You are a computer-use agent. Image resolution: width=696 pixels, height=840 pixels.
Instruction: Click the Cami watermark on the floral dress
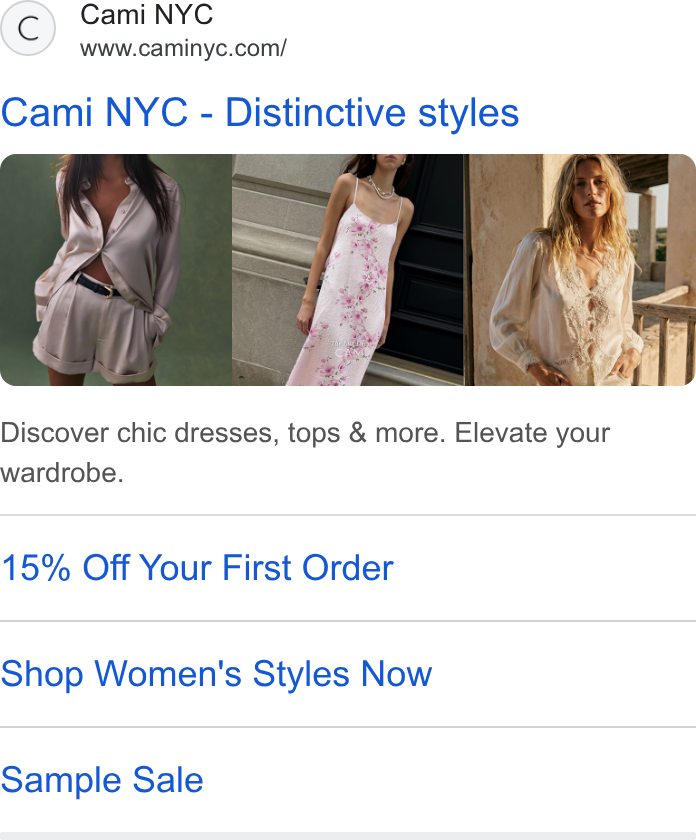click(x=349, y=349)
